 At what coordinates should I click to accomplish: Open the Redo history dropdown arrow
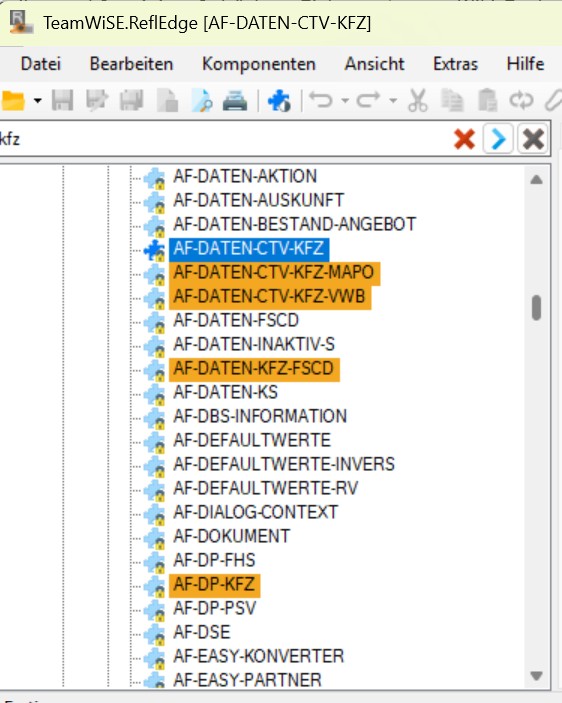point(393,100)
